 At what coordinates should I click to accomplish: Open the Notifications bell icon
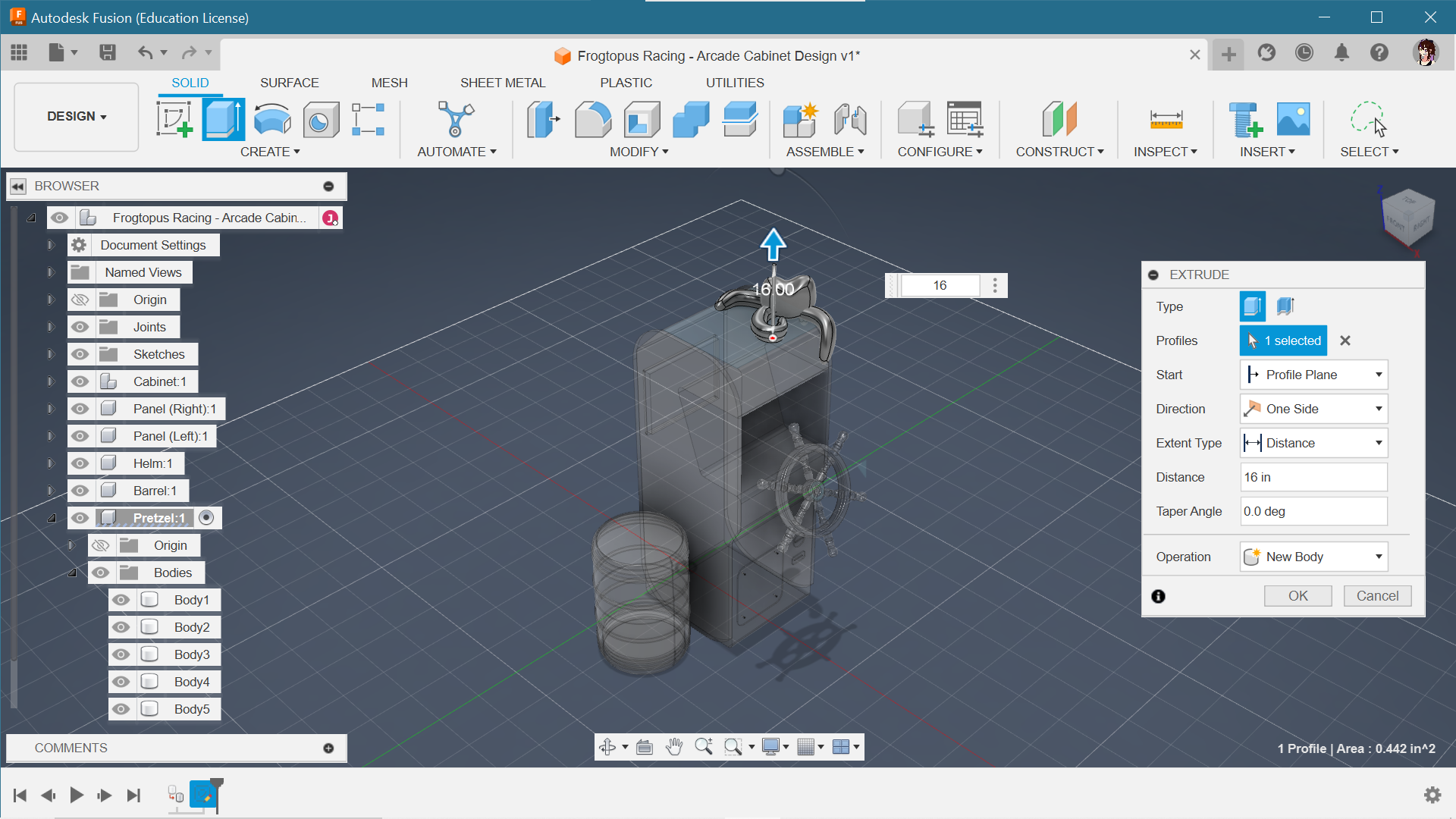1341,52
